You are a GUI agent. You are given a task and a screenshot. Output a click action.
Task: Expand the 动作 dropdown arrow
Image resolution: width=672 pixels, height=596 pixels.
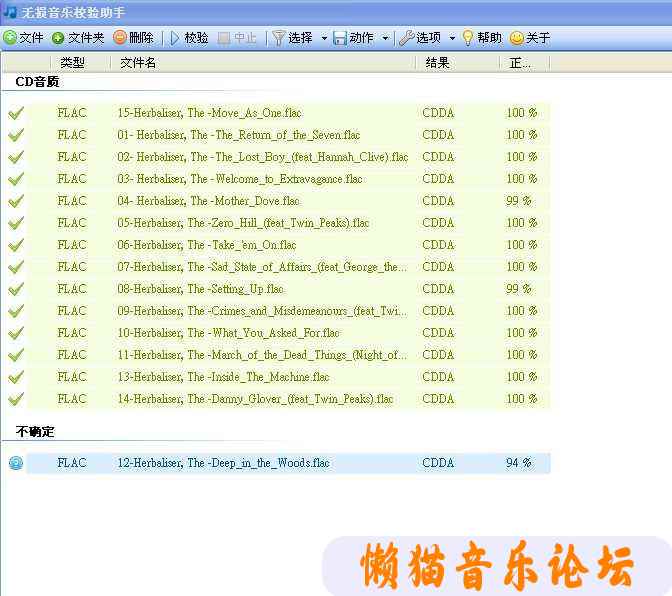click(385, 39)
